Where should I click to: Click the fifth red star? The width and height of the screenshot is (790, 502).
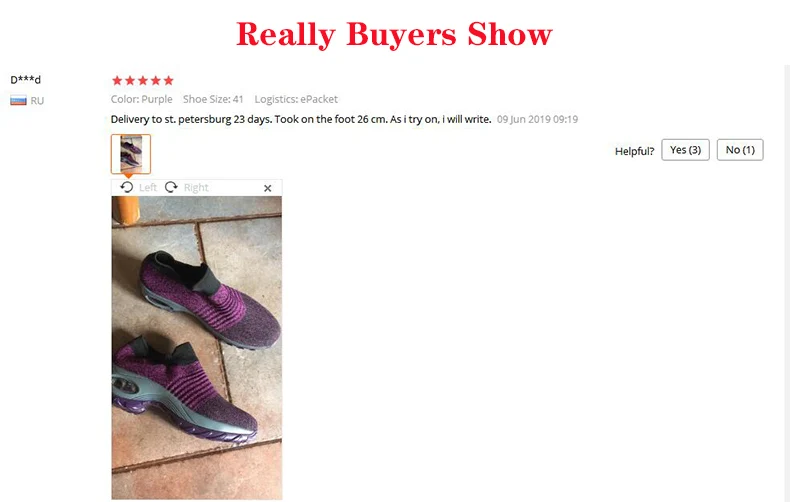tap(169, 81)
